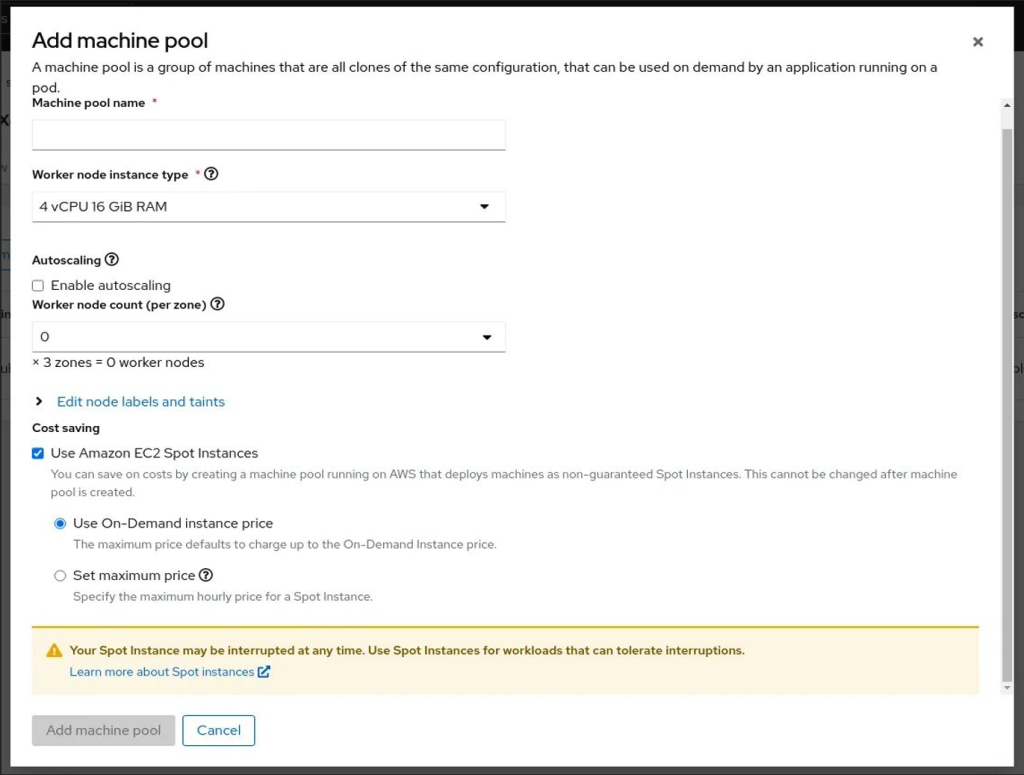Select the Set maximum price option
This screenshot has width=1024, height=775.
[x=60, y=575]
